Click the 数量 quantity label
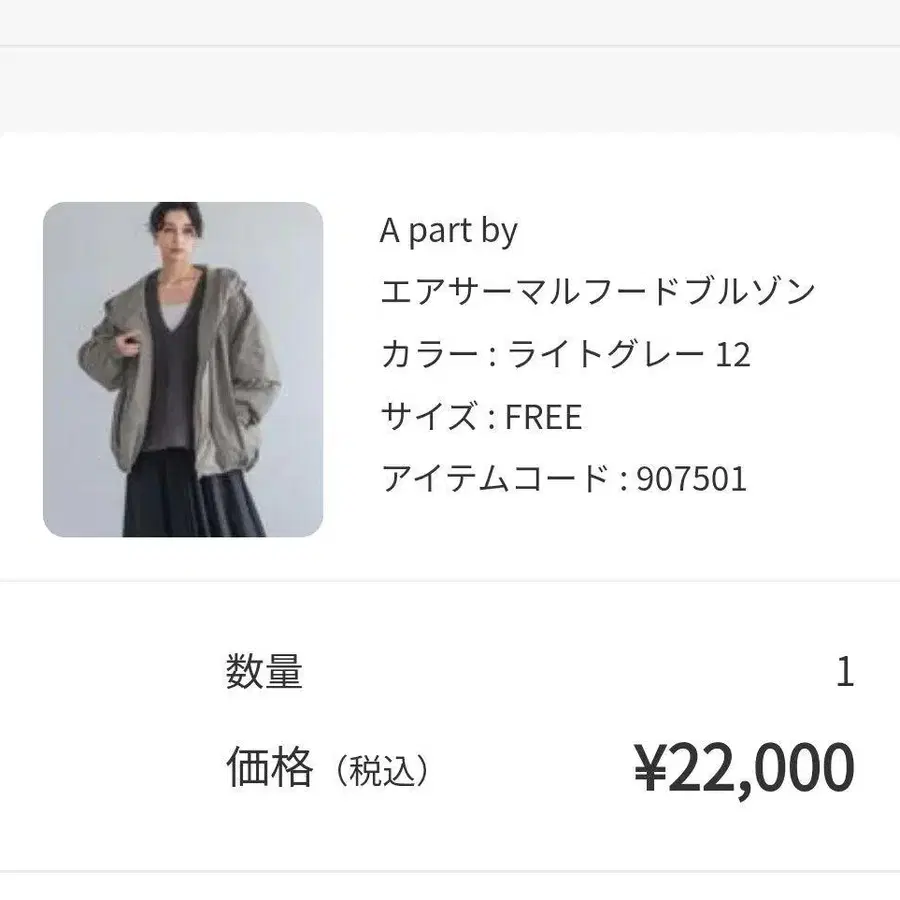Screen dimensions: 900x900 [264, 672]
